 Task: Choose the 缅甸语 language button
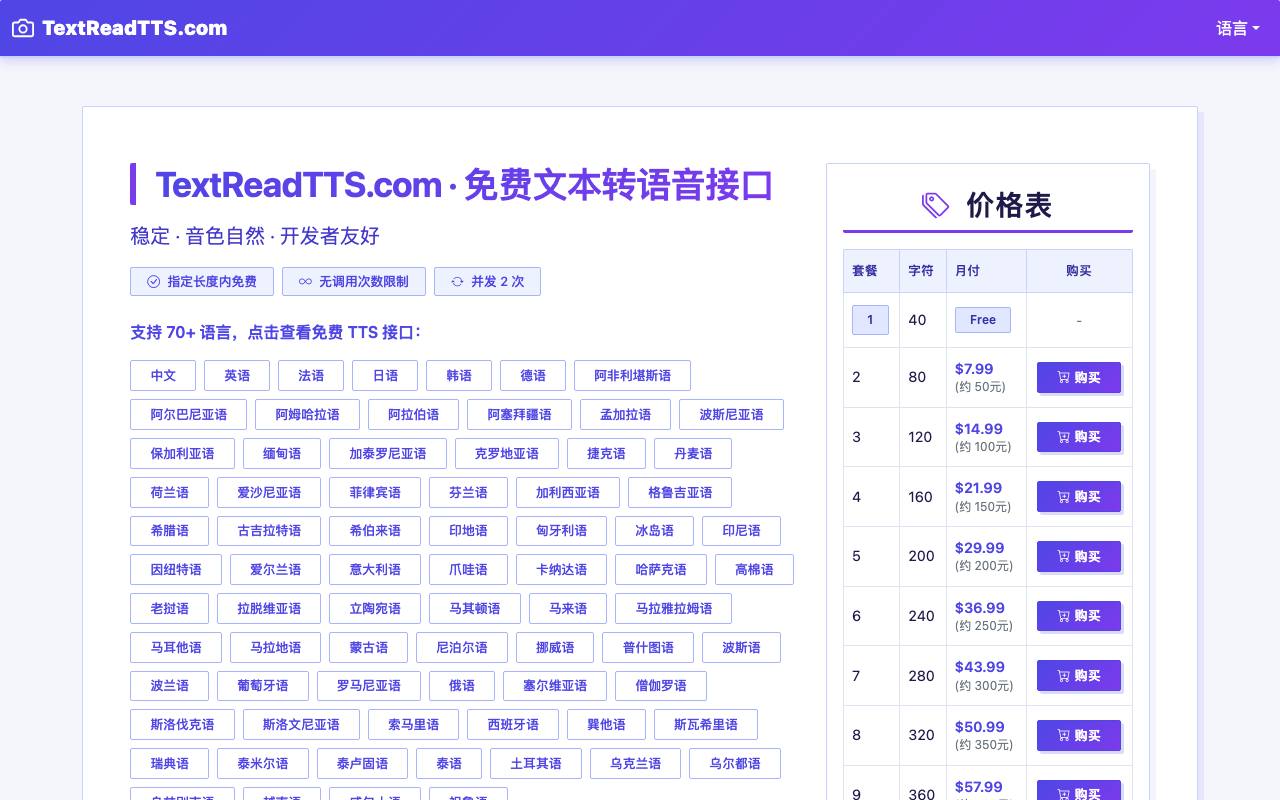(x=282, y=454)
